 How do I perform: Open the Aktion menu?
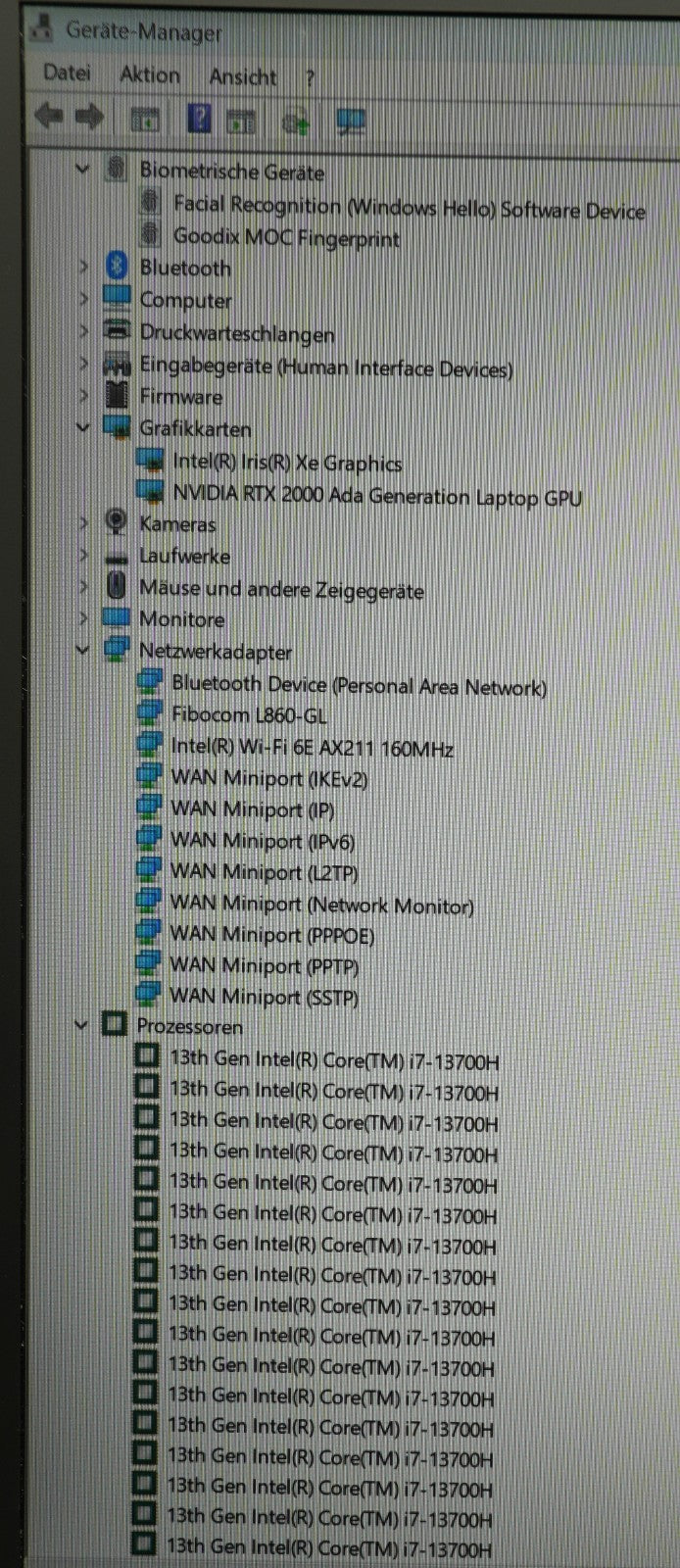[x=149, y=75]
